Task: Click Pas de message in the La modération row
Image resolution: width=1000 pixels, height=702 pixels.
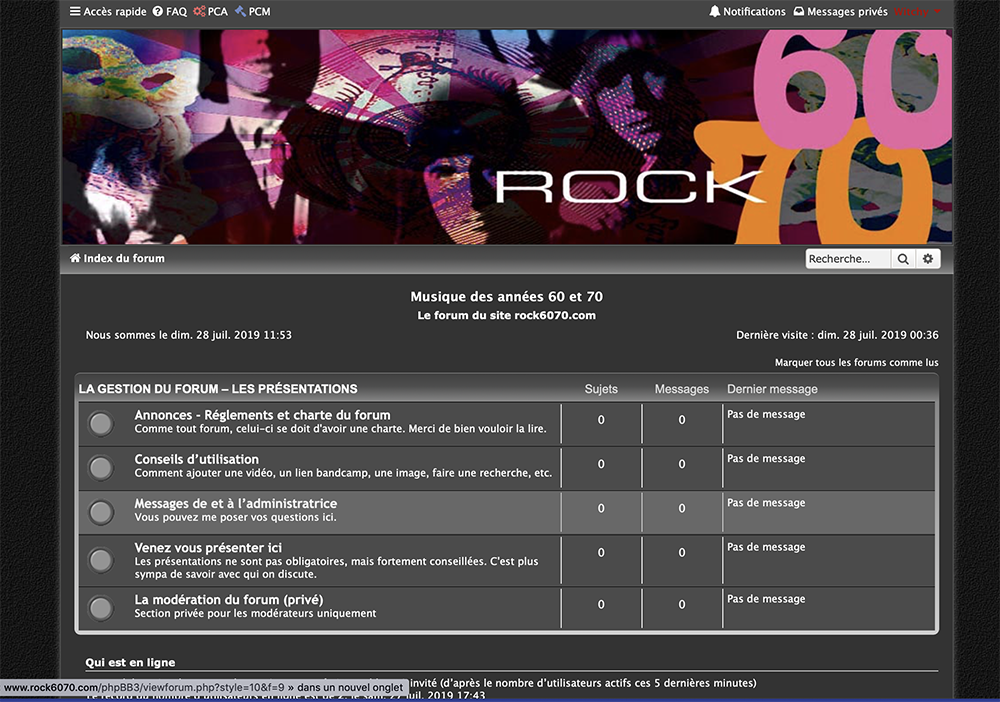Action: pyautogui.click(x=766, y=599)
